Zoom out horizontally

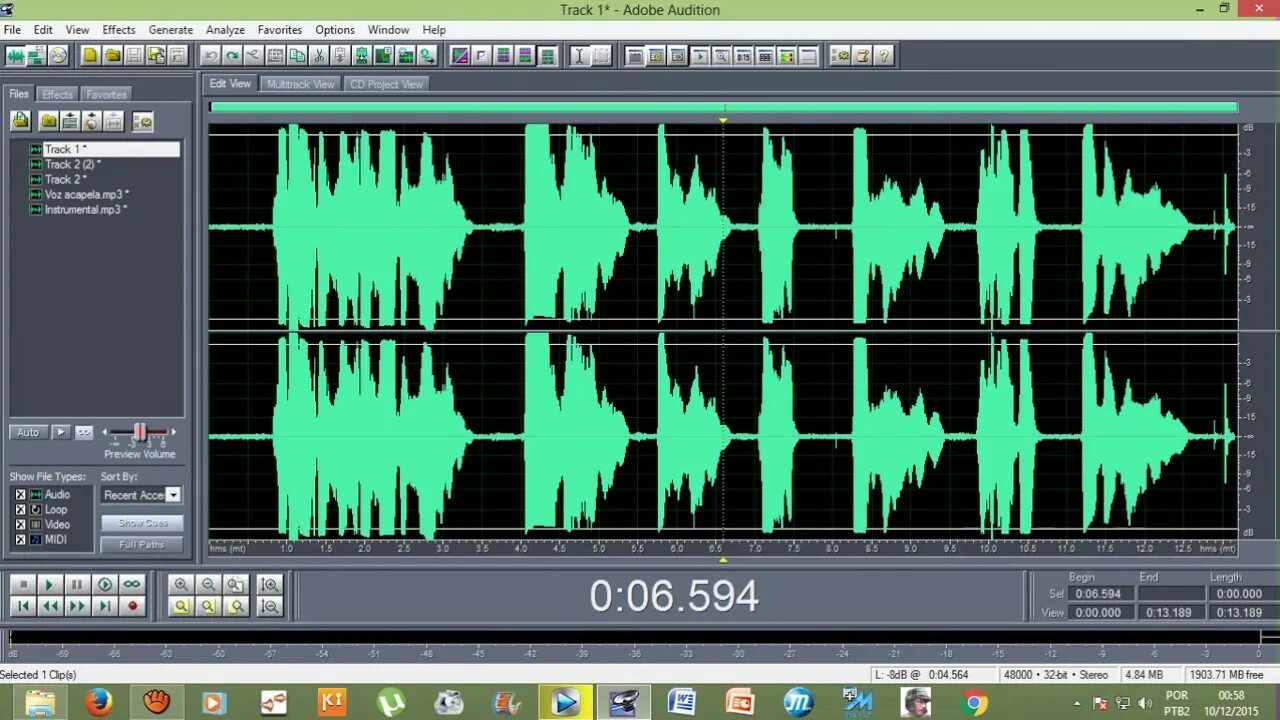(x=209, y=585)
